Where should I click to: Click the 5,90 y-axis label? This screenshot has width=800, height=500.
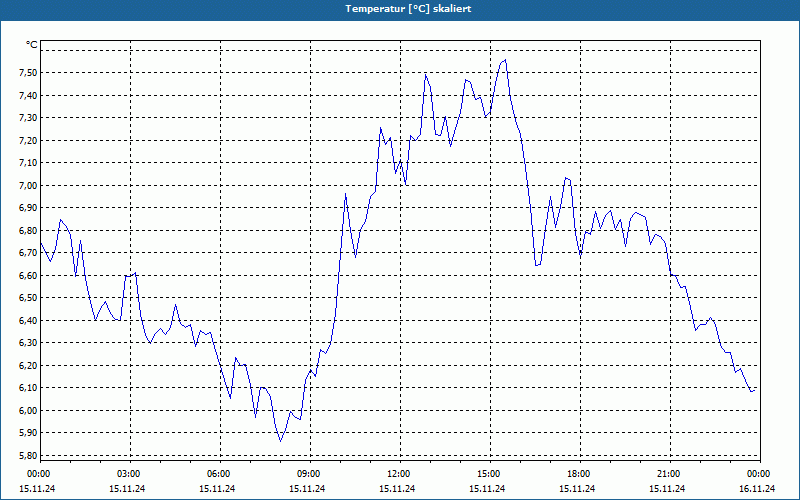28,433
